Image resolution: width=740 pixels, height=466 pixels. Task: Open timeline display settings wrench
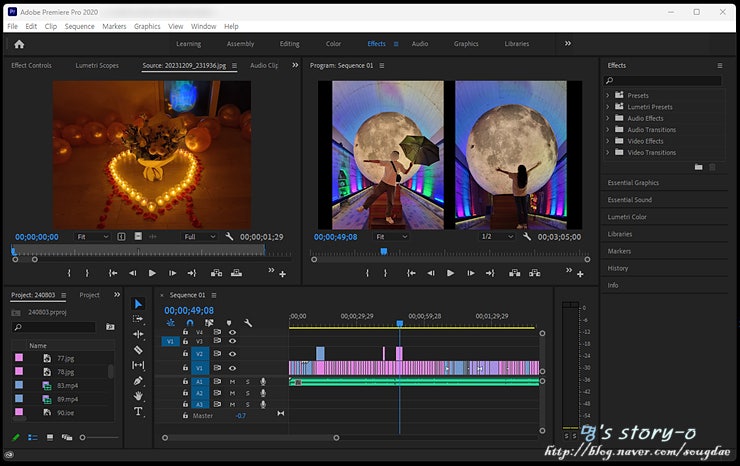(248, 322)
